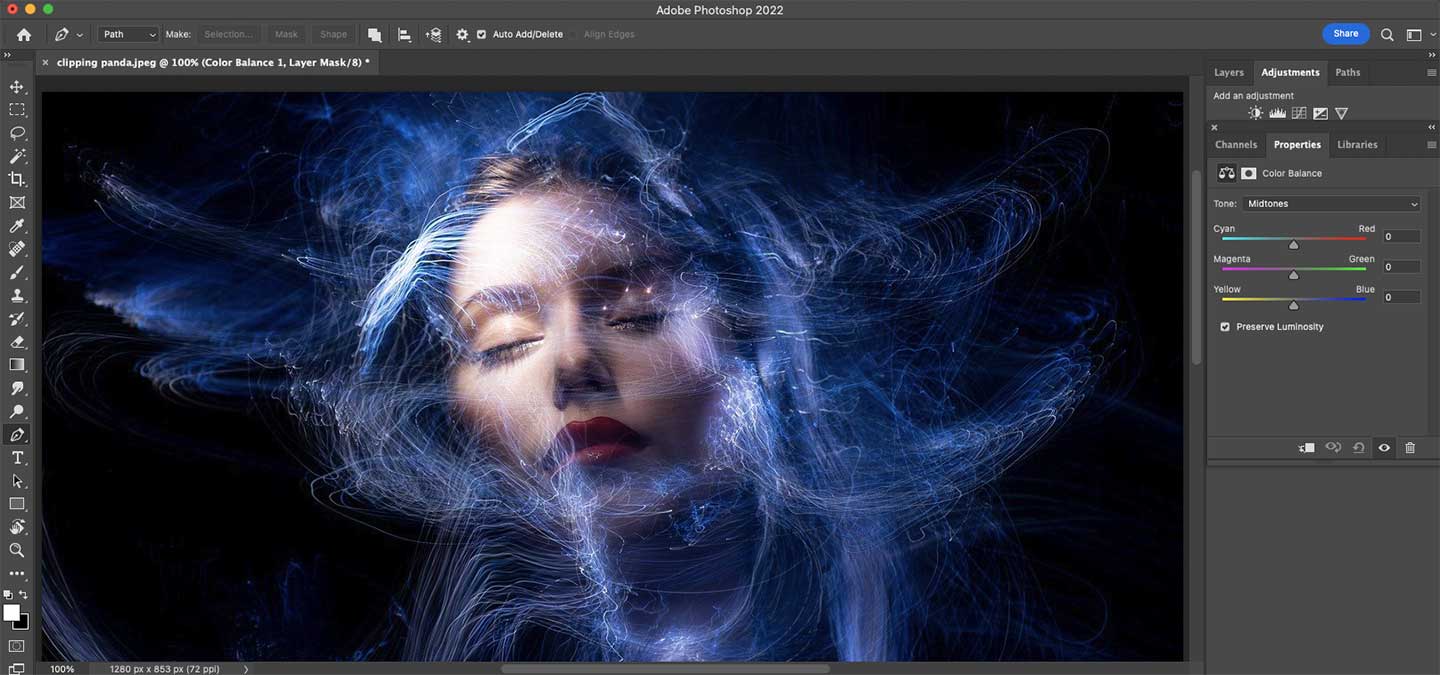
Task: Click the Cyan-Red slider handle
Action: click(1293, 244)
